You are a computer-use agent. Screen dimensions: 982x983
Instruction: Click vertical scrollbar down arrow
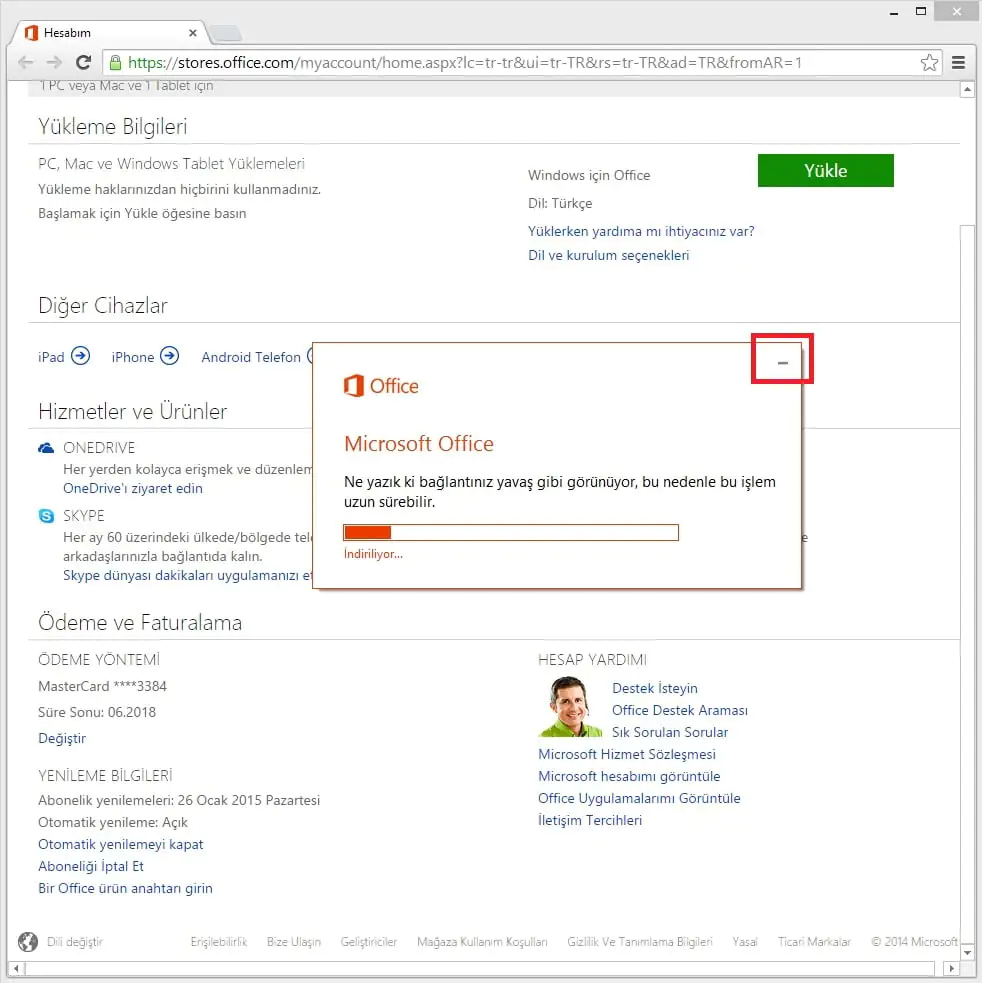[967, 952]
